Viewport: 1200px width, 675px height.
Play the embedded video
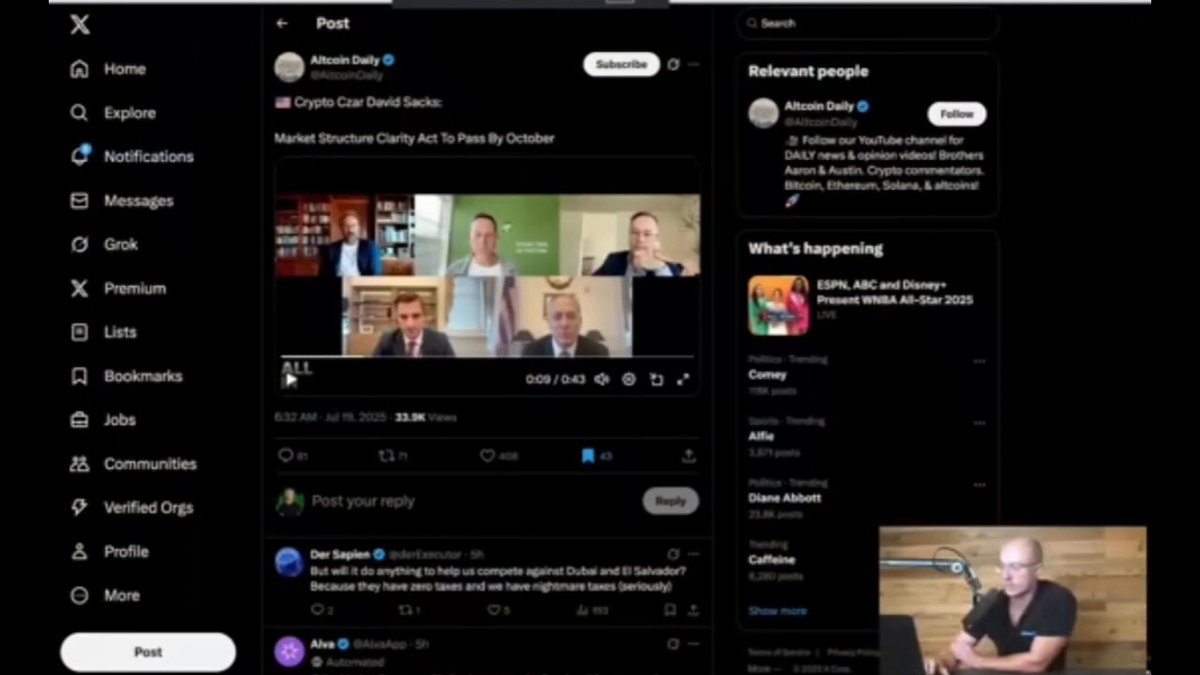[x=290, y=379]
